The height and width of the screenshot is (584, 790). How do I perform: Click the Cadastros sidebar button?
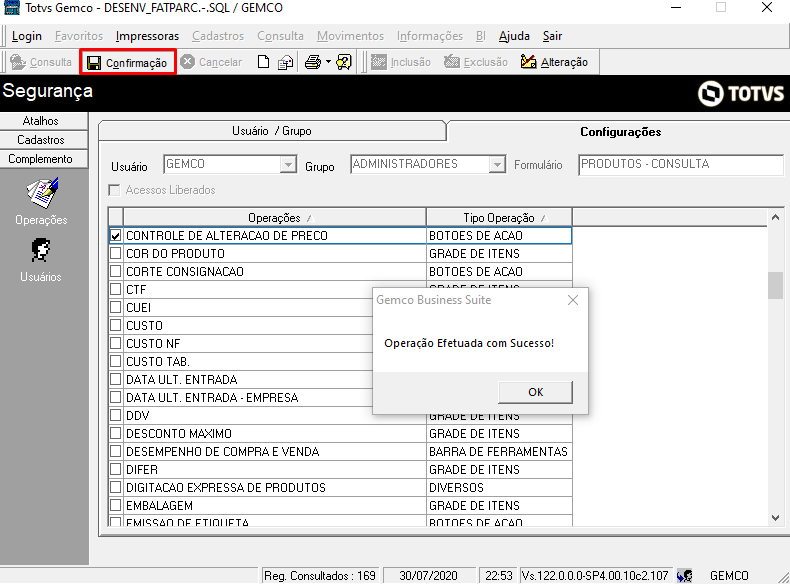click(43, 140)
